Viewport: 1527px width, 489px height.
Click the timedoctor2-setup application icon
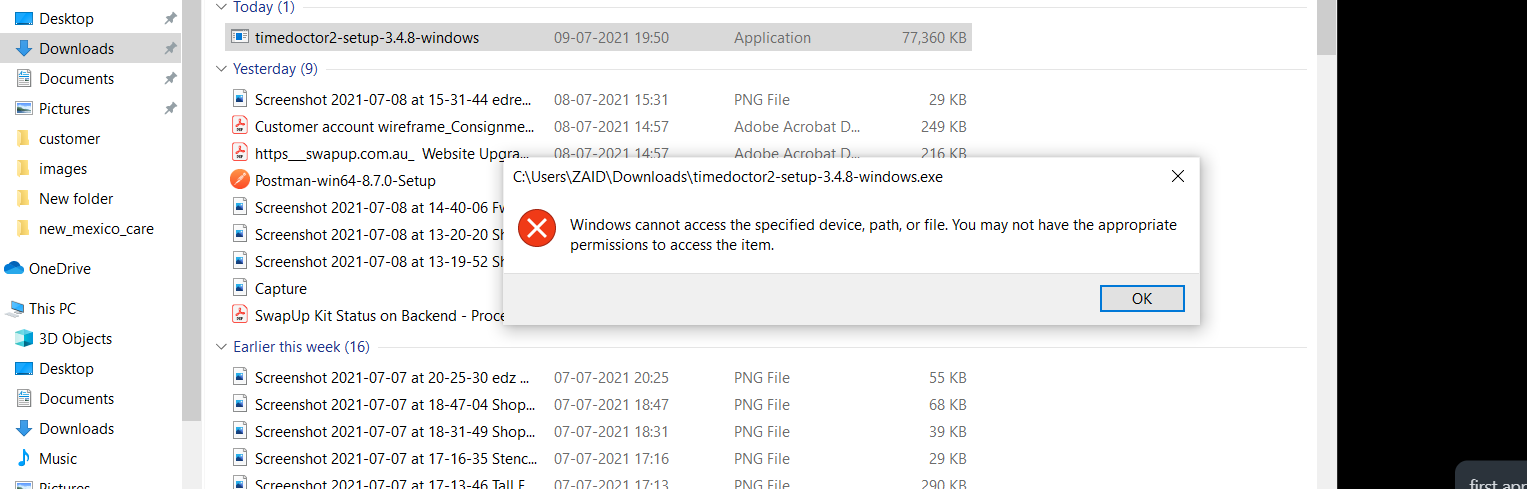(240, 38)
